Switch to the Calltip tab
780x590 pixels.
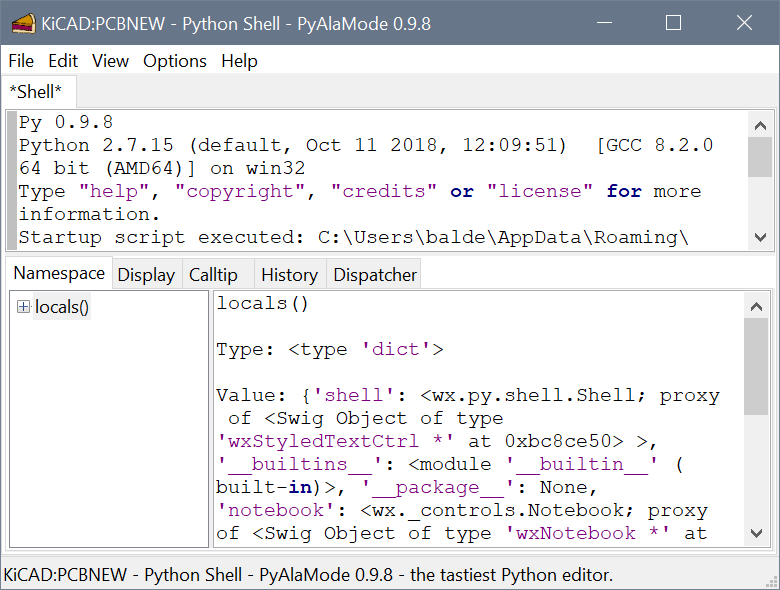(213, 275)
